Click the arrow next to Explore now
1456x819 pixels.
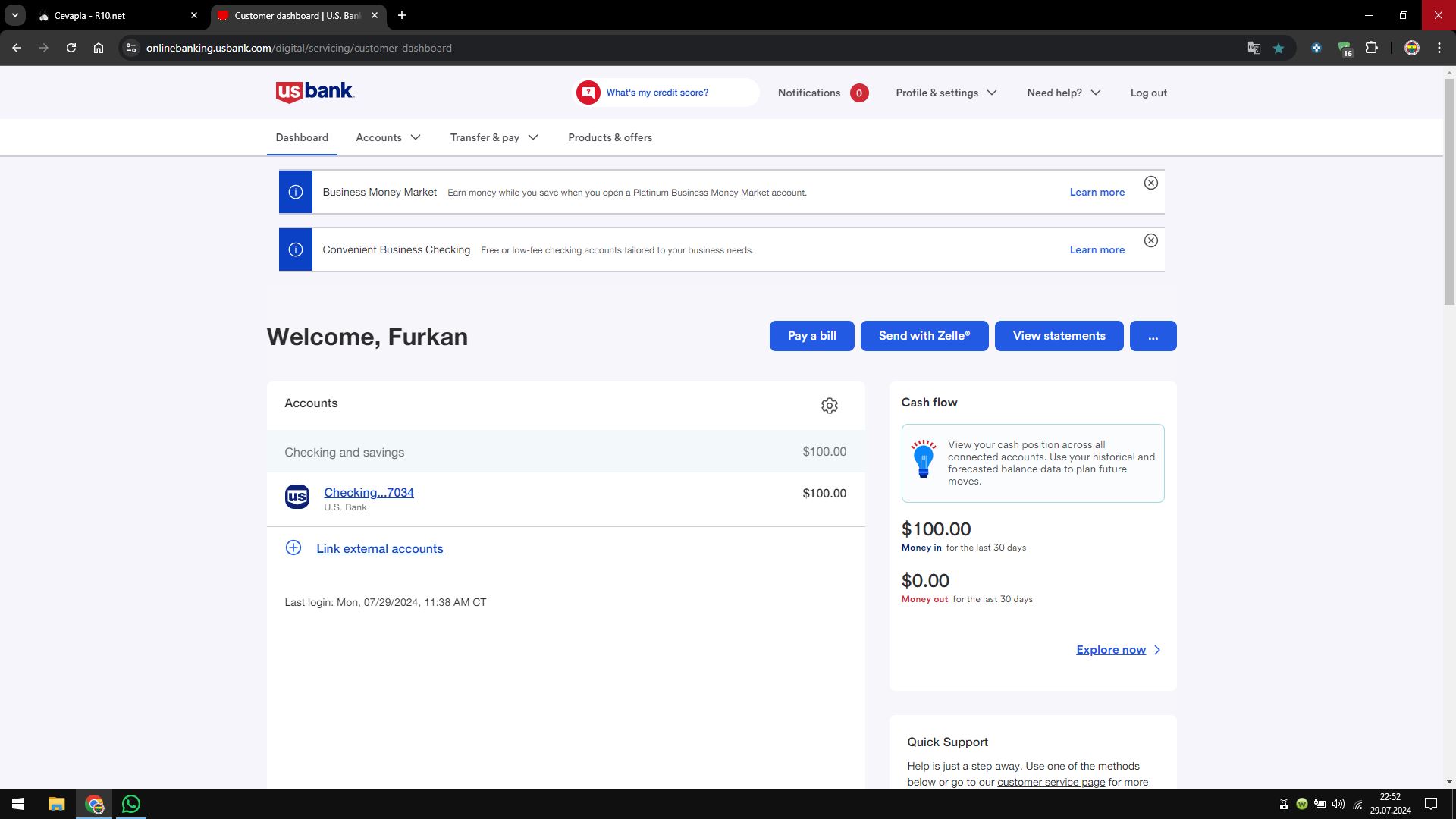pos(1157,650)
